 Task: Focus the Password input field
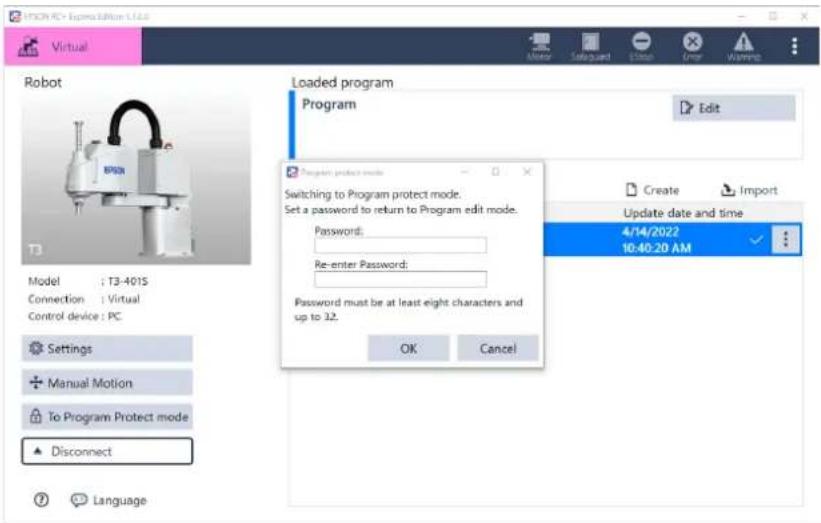tap(400, 245)
